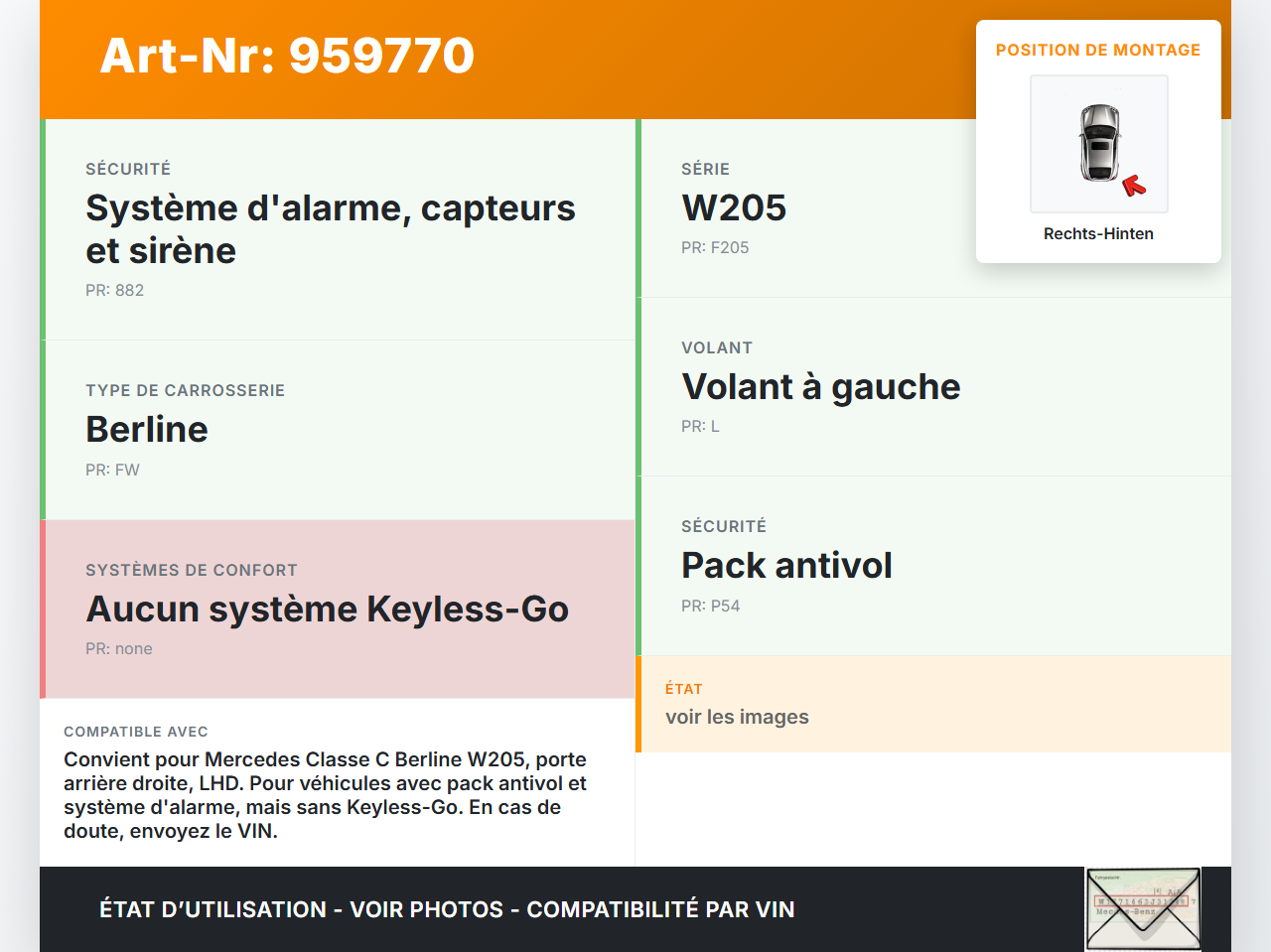Click the footer "Compatibilité par VIN" banner text
Viewport: 1271px width, 952px height.
pyautogui.click(x=660, y=909)
